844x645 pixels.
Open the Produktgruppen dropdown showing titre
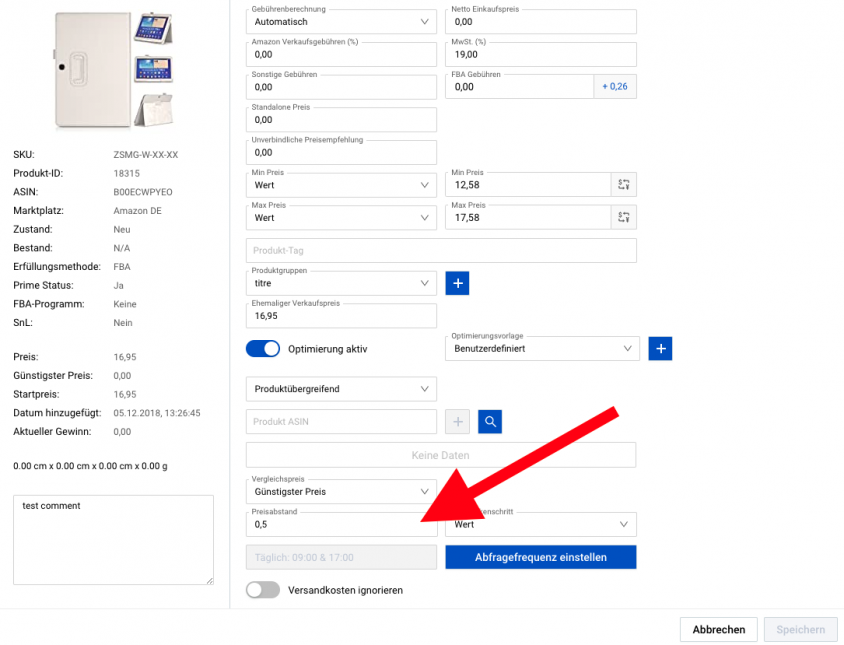(341, 283)
